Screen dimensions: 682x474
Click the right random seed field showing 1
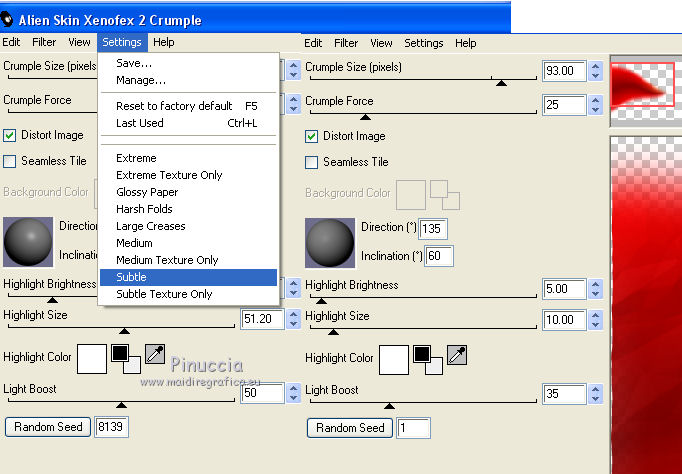[413, 428]
